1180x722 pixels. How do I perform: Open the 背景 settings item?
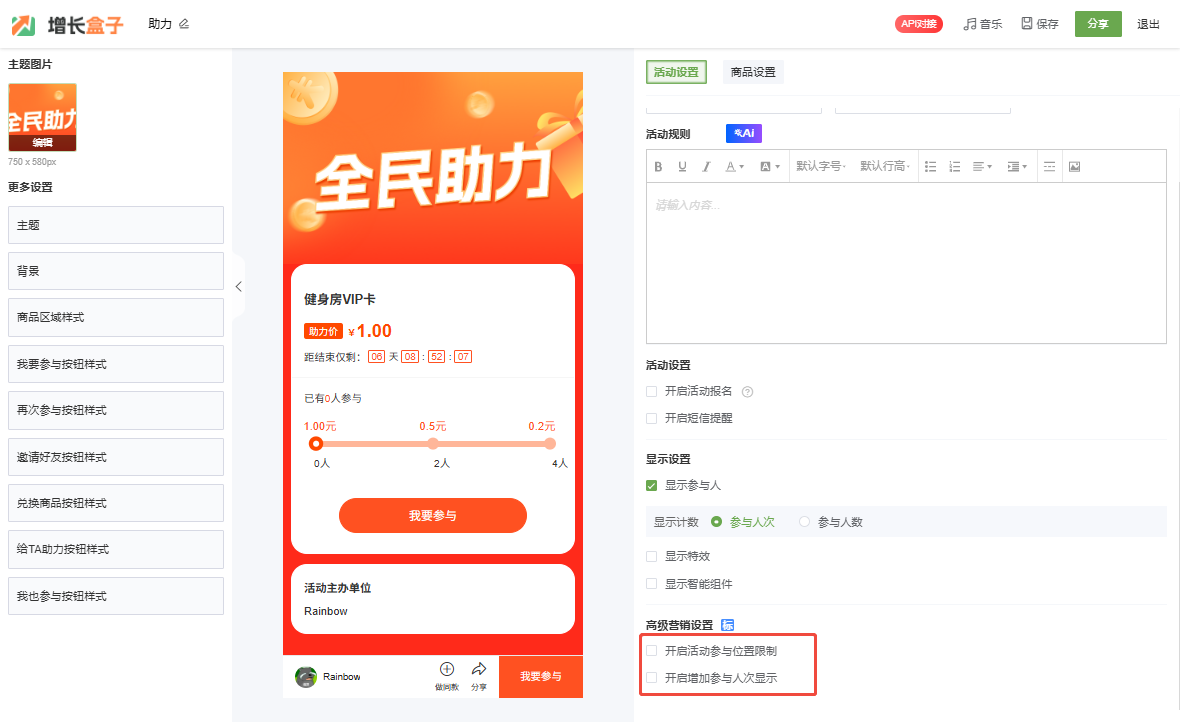[x=115, y=271]
